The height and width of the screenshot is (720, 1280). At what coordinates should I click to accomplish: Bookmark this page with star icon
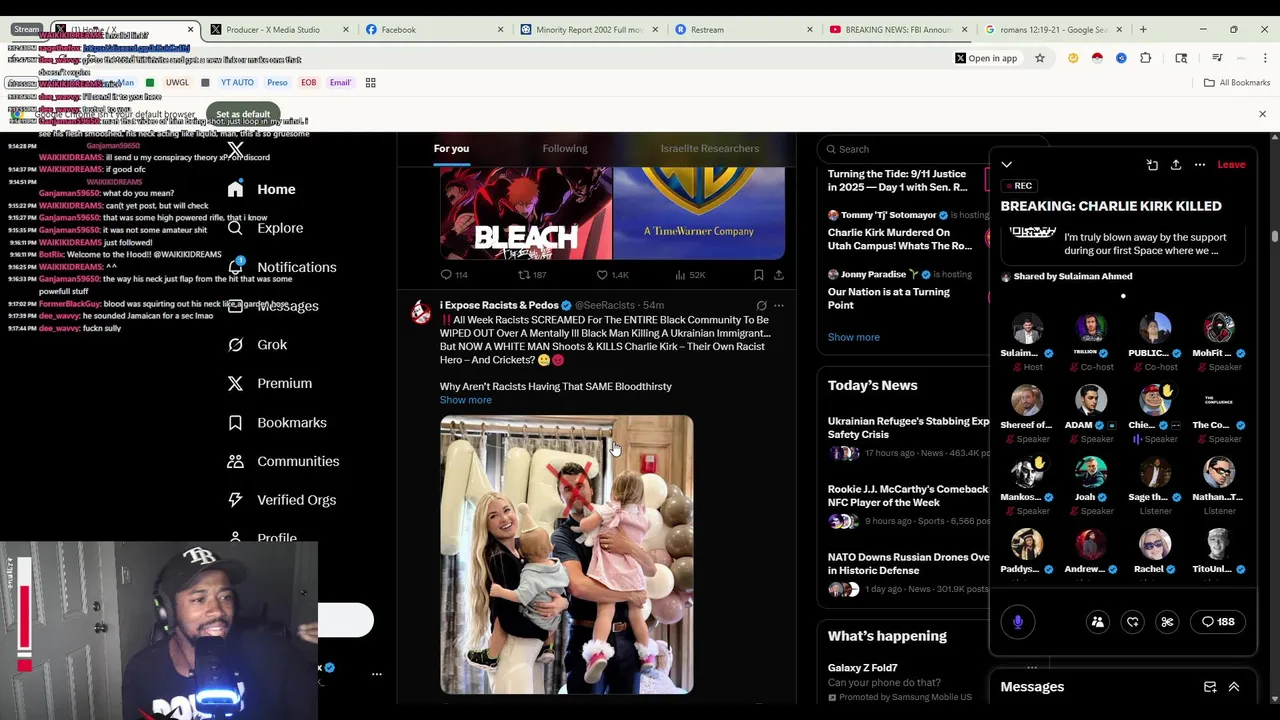pos(1040,58)
